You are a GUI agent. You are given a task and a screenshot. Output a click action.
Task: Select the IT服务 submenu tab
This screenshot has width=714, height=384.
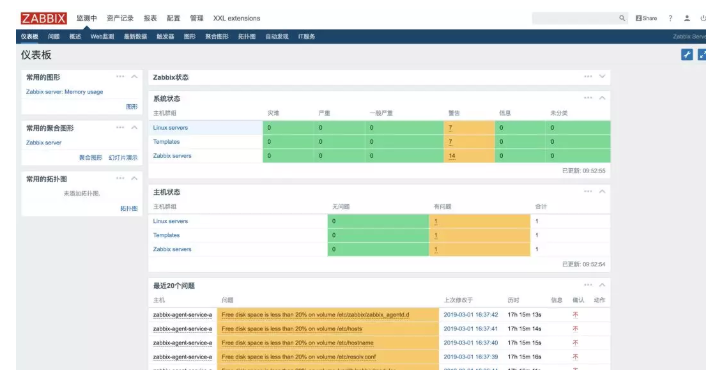pos(306,36)
